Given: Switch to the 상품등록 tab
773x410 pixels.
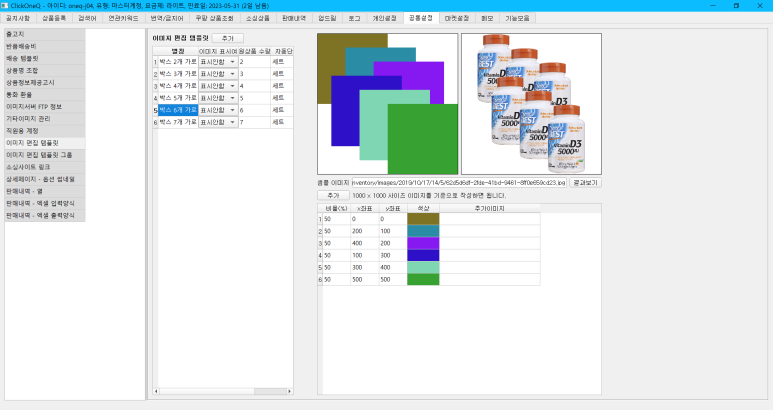Looking at the screenshot, I should [54, 18].
